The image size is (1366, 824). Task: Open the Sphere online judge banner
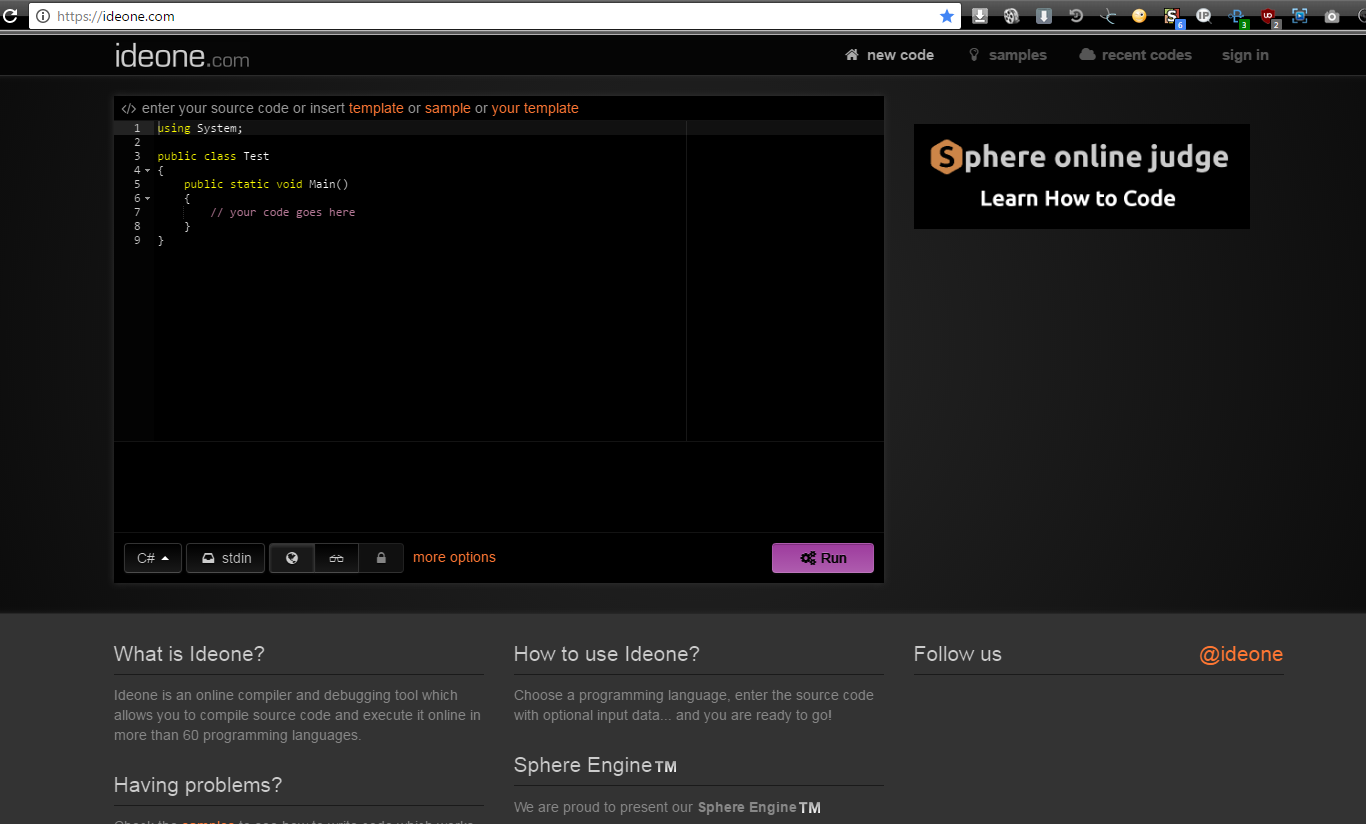[x=1081, y=177]
